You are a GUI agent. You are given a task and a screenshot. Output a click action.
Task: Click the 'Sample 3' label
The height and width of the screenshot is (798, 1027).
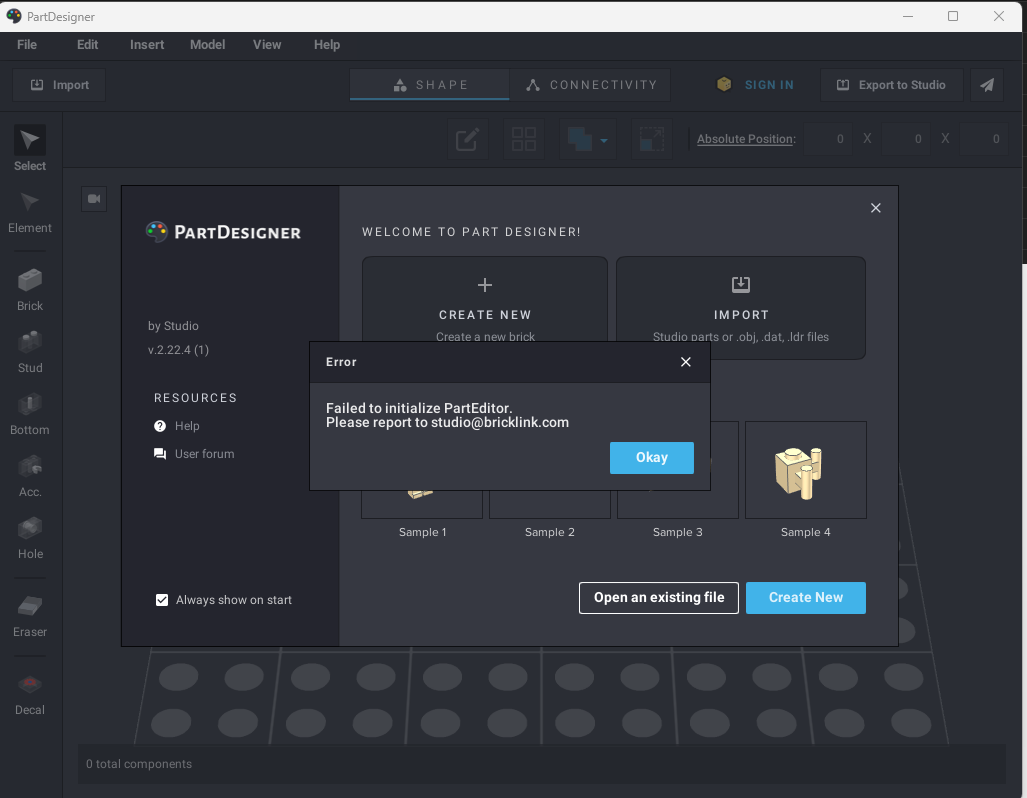pyautogui.click(x=677, y=532)
